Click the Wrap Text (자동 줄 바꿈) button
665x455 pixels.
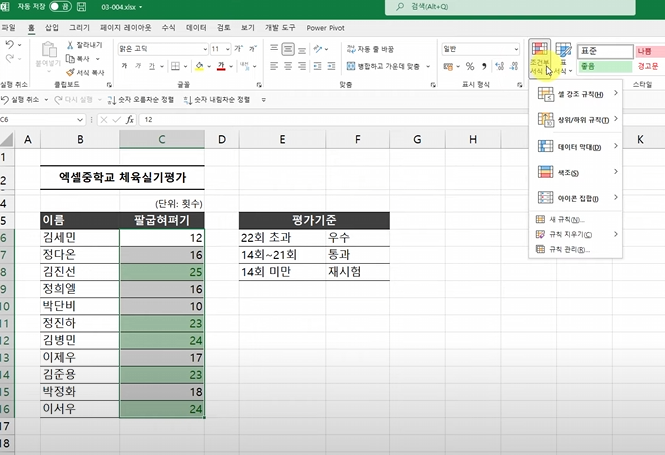[x=370, y=49]
